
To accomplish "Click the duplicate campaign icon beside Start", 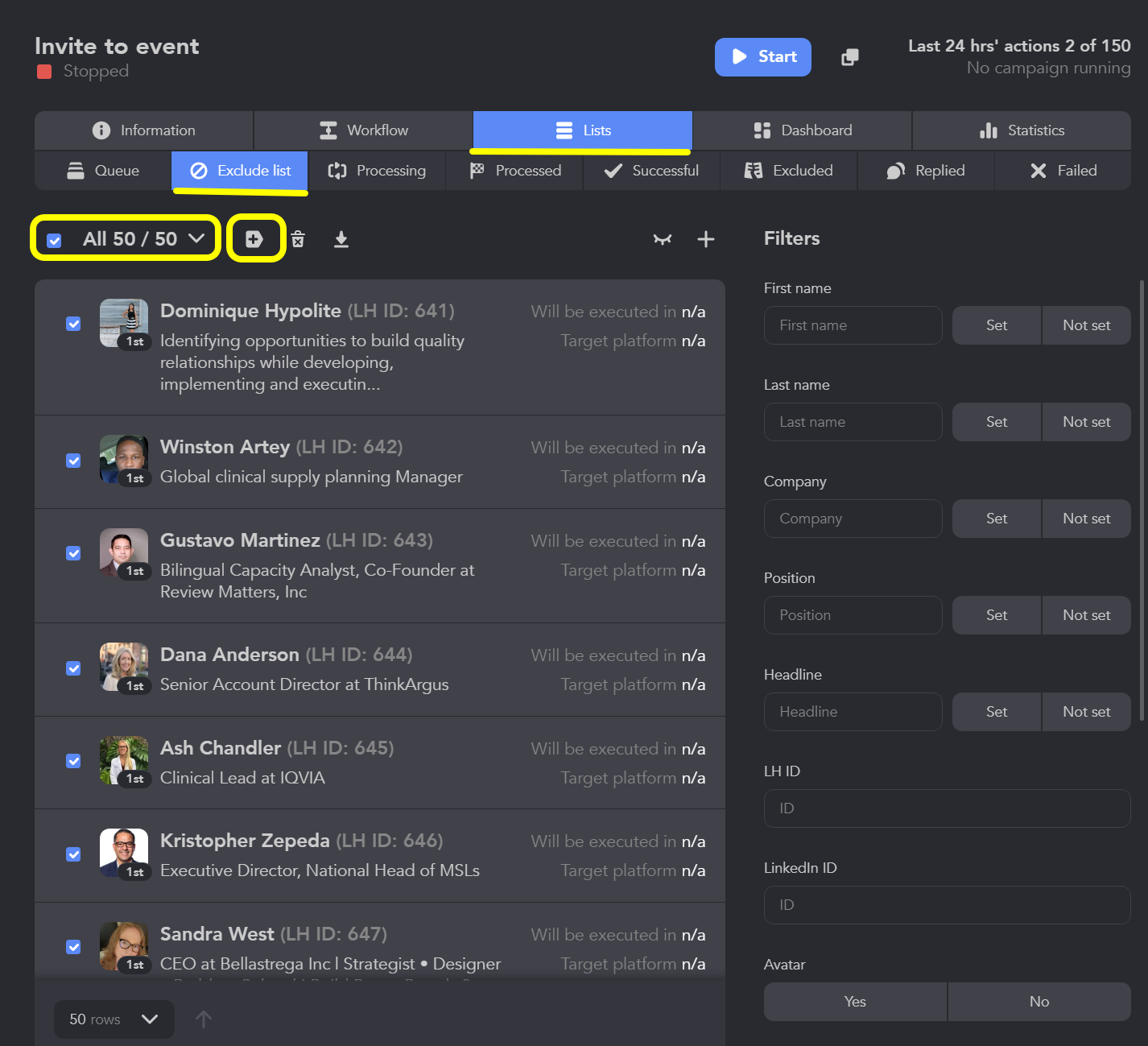I will (849, 57).
